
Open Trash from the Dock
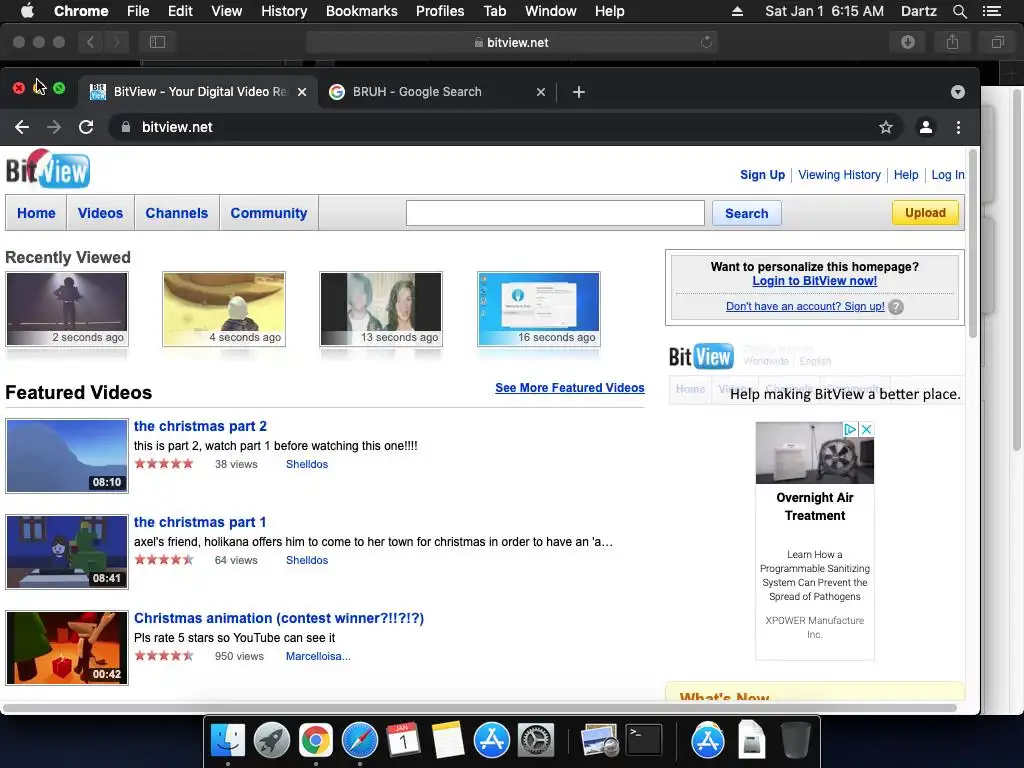[795, 741]
